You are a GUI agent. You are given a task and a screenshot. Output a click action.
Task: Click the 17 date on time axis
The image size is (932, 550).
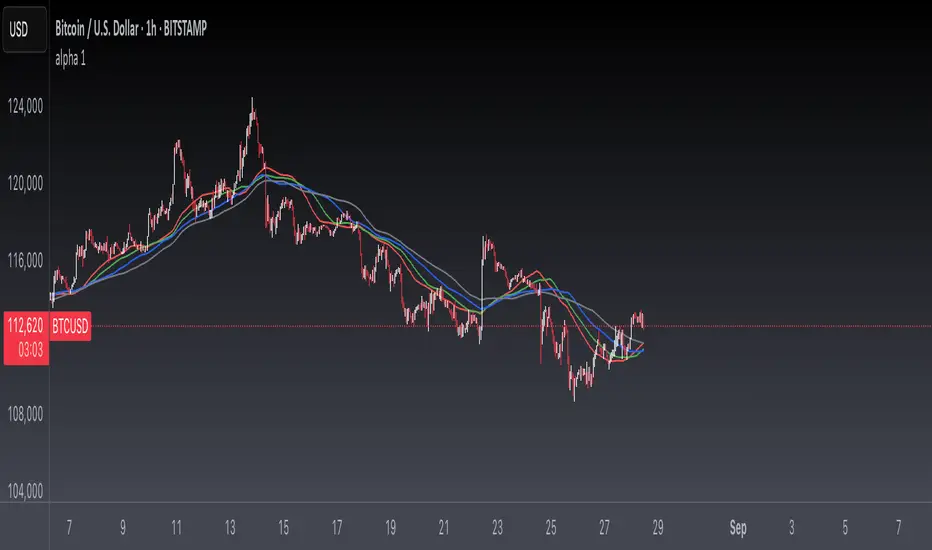336,527
